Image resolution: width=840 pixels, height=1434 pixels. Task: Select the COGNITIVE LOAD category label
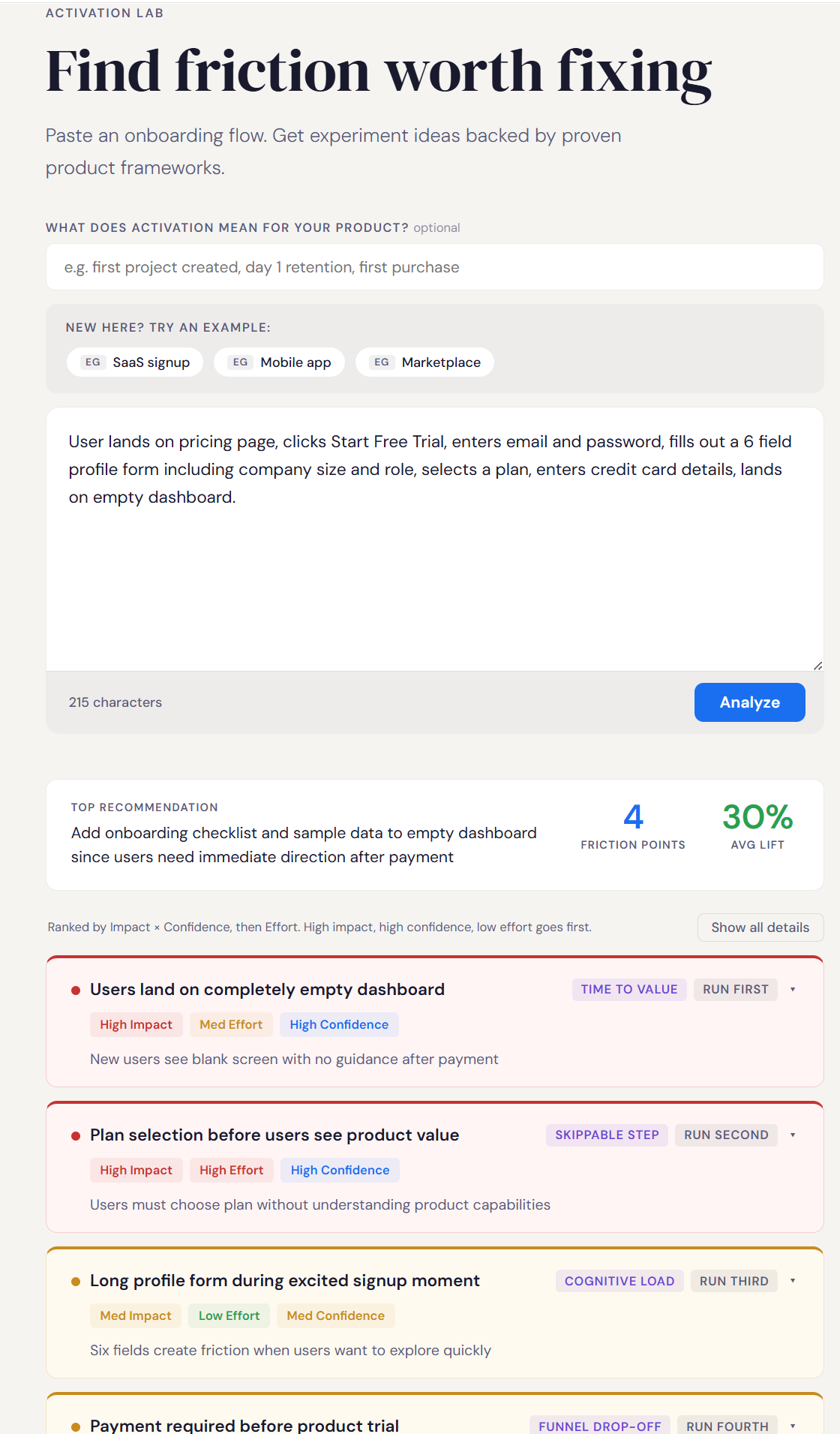619,1280
